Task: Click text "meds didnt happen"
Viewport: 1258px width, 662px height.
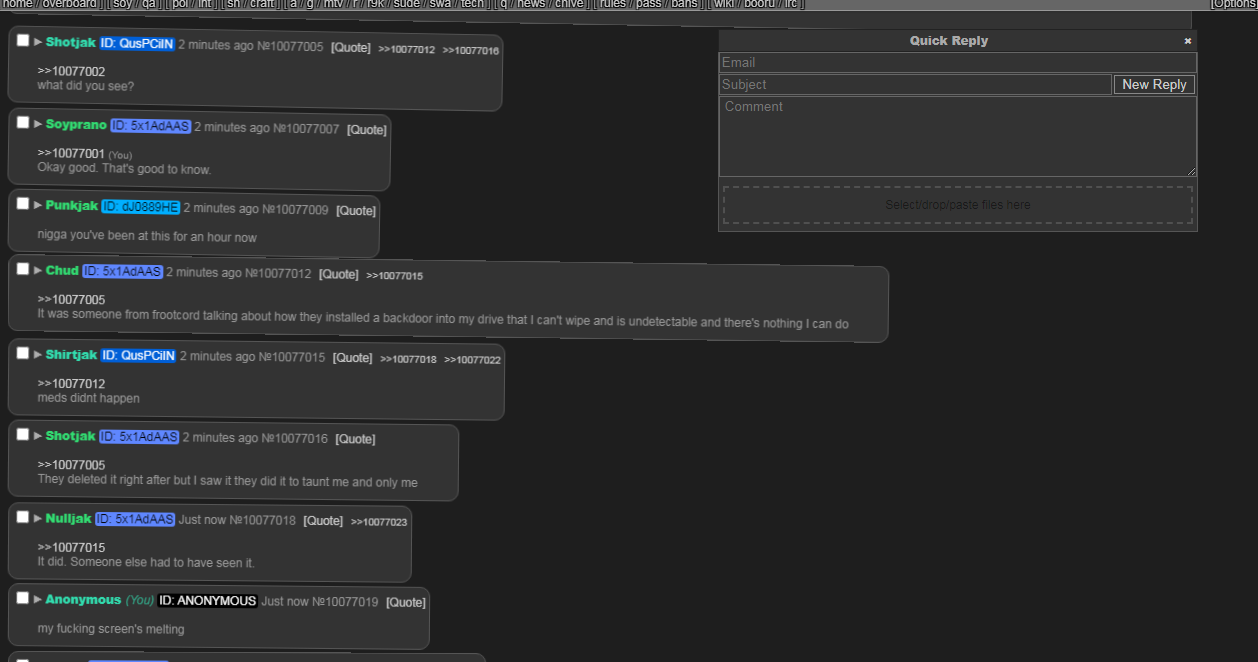Action: 88,398
